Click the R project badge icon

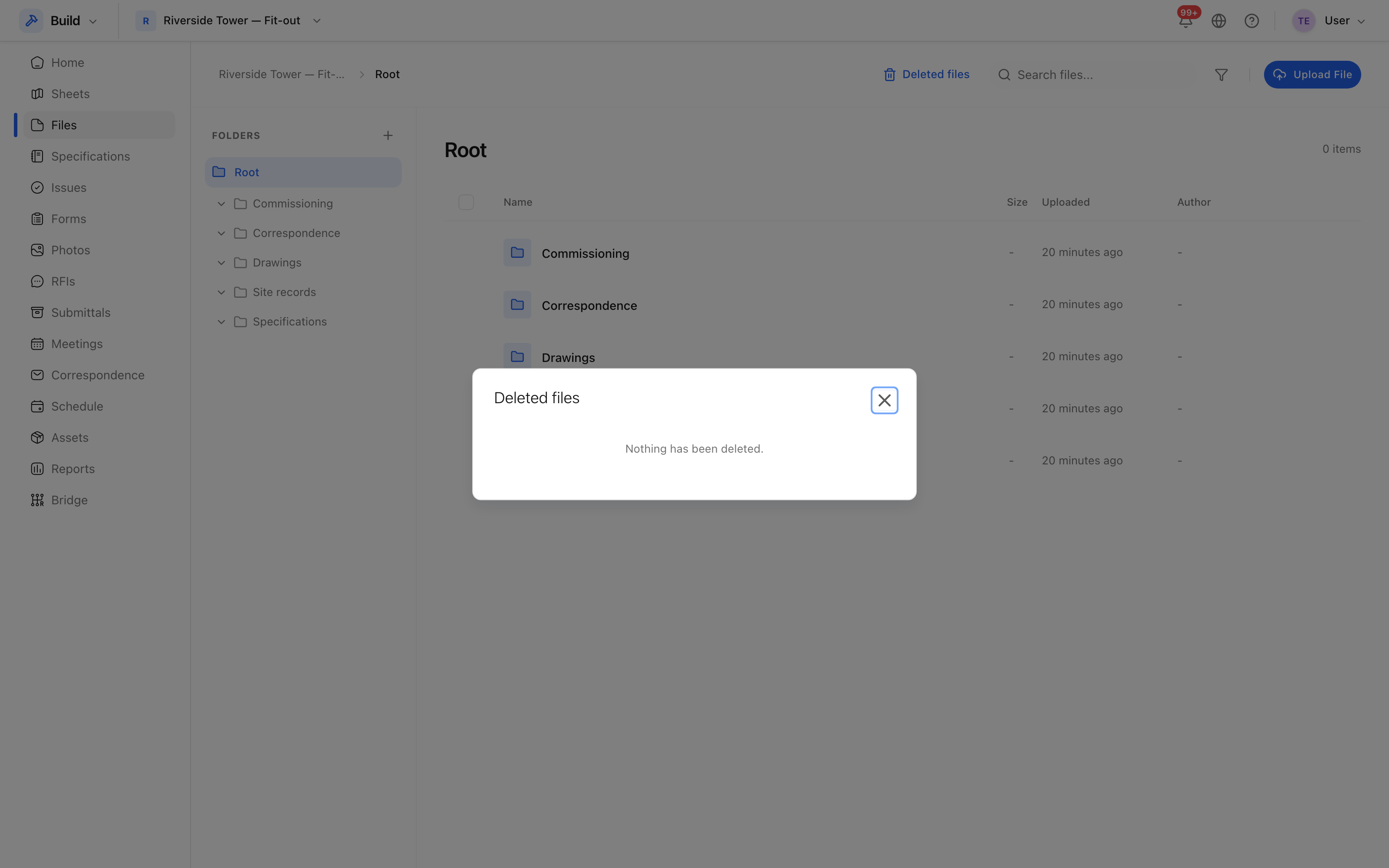point(146,21)
